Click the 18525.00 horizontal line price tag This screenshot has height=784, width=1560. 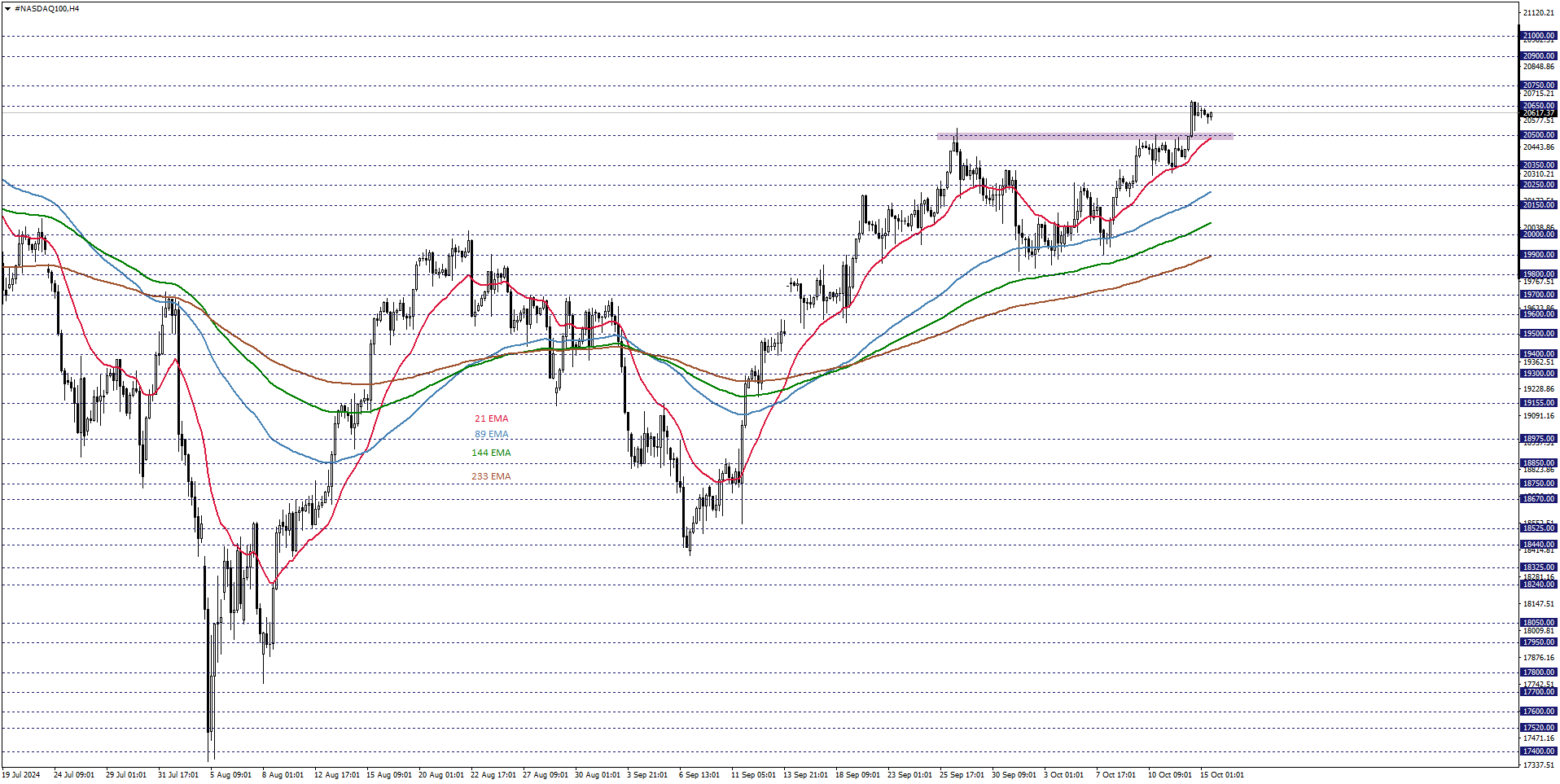tap(1538, 528)
